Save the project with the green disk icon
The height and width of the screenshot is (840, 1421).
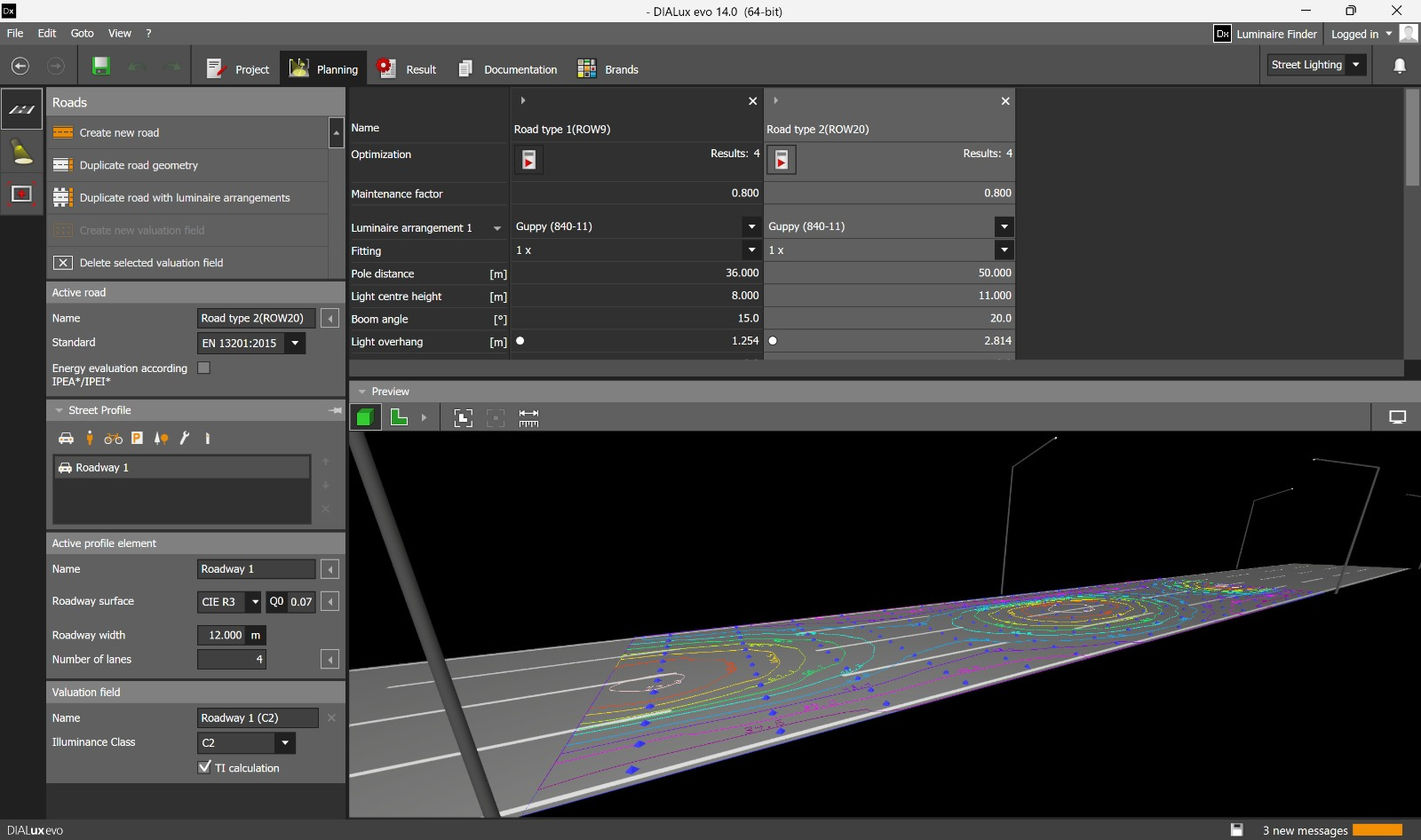click(101, 66)
